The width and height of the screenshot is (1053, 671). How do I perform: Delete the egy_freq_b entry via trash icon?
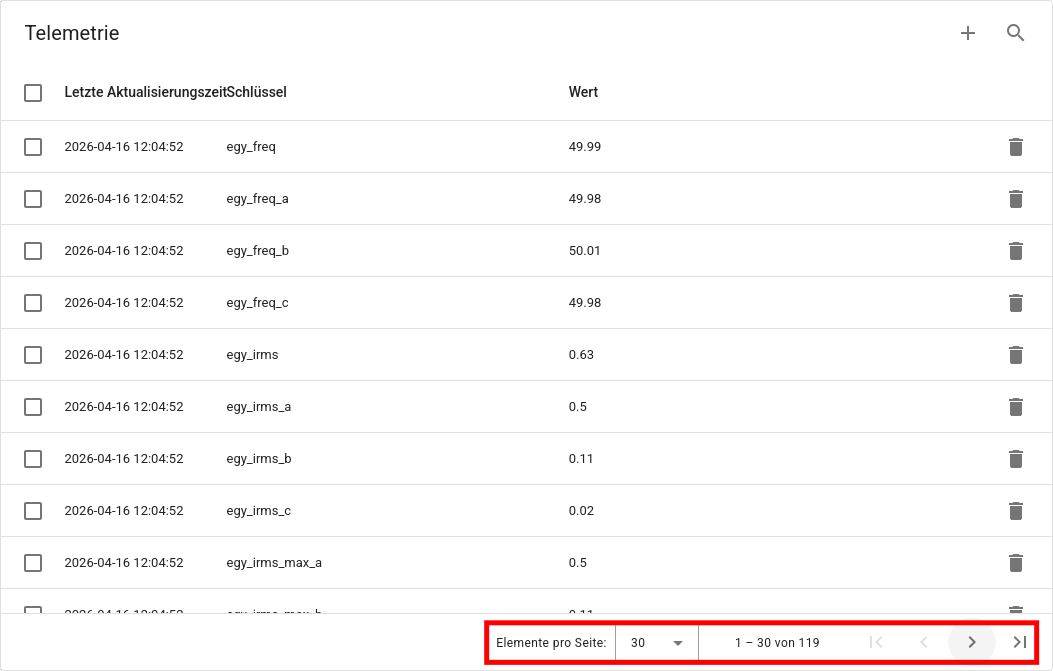[1015, 251]
